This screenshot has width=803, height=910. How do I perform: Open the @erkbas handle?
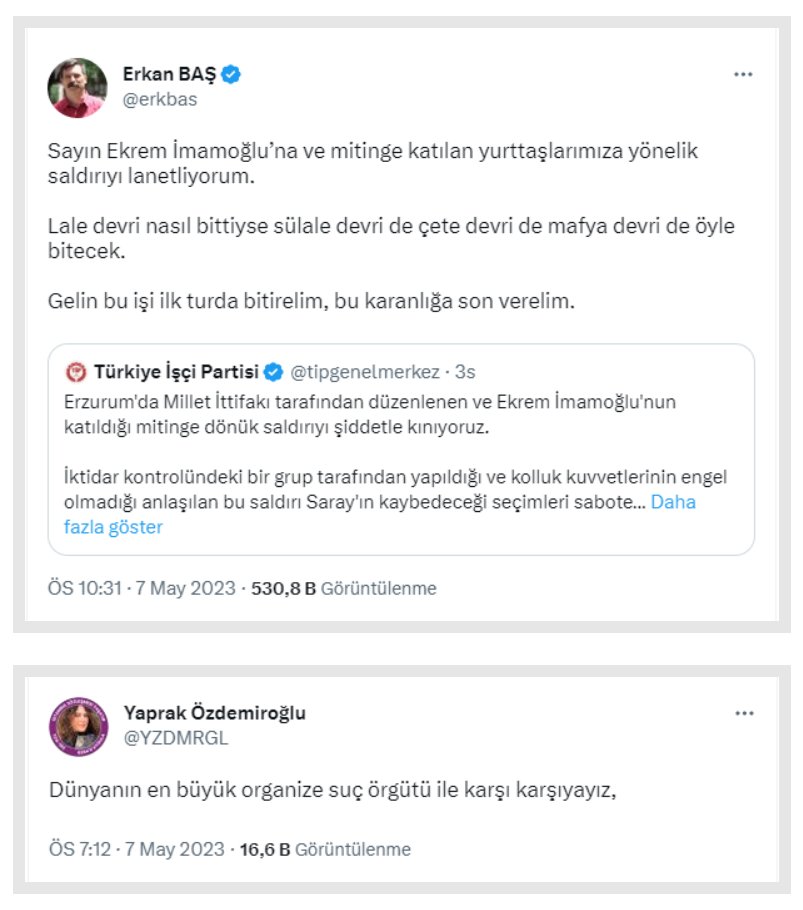pos(160,99)
